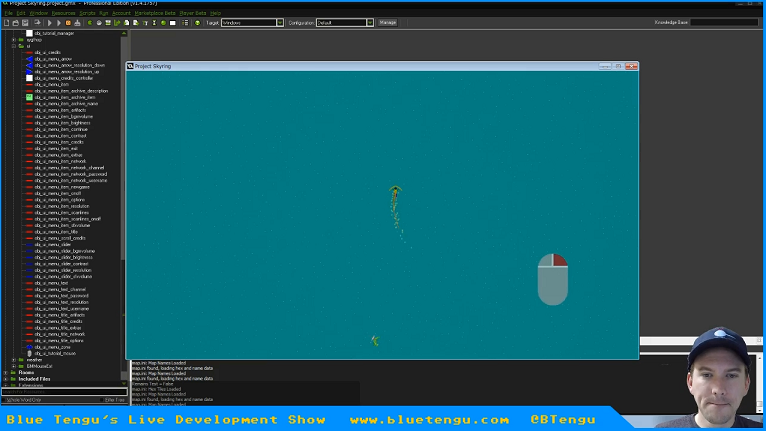Click the Create Sound icon
This screenshot has width=766, height=431.
99,23
